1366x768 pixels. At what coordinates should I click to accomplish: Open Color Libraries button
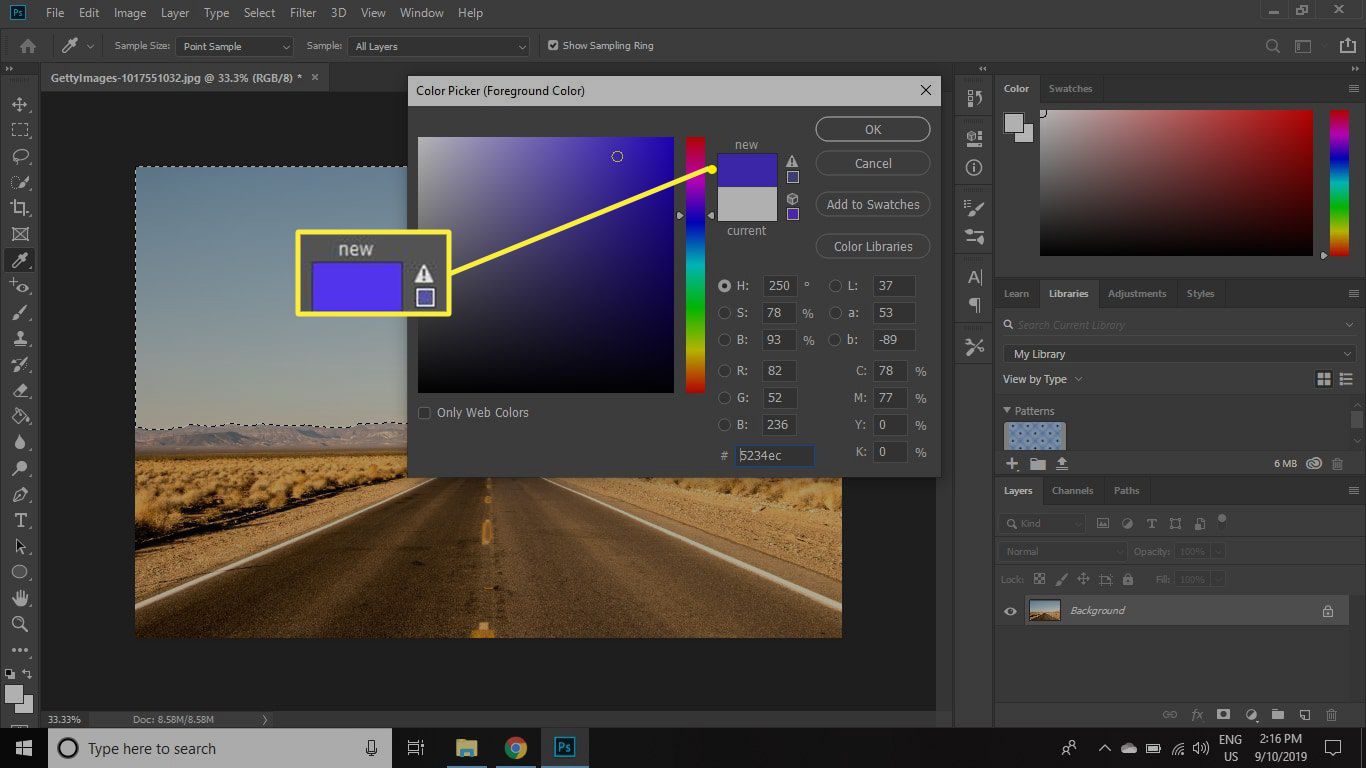[873, 246]
